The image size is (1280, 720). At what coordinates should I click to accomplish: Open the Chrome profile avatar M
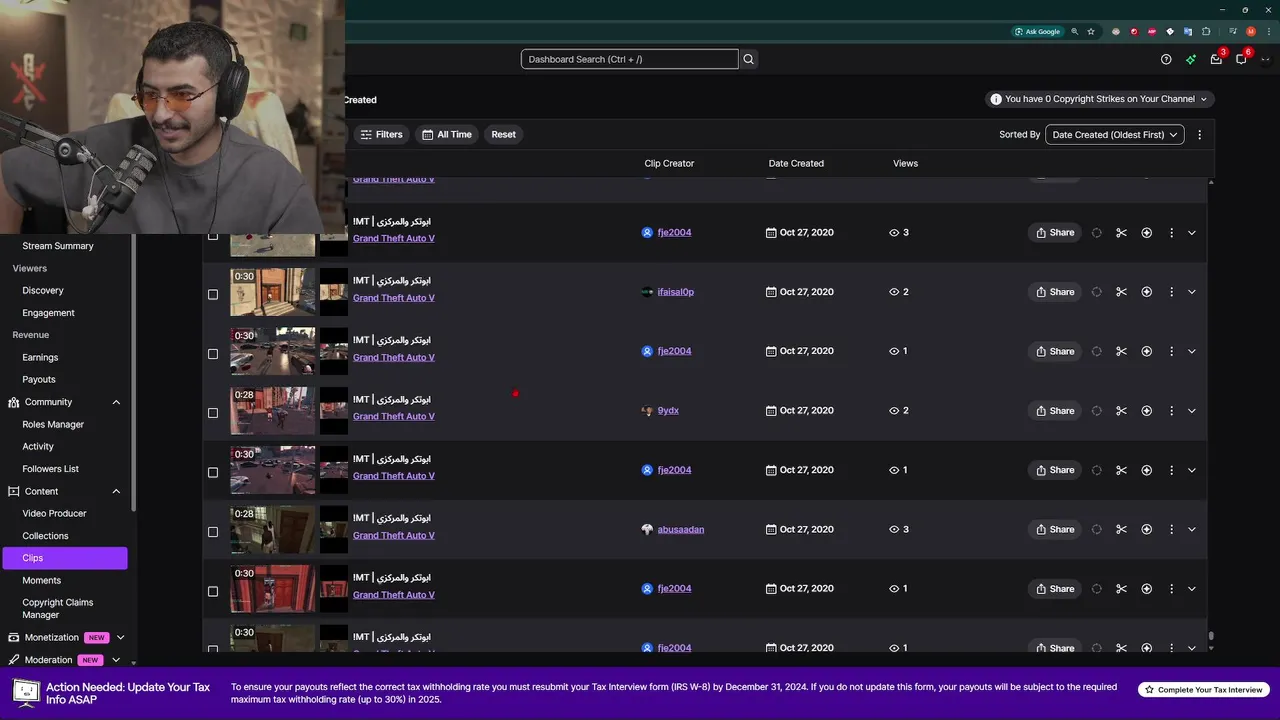tap(1250, 31)
